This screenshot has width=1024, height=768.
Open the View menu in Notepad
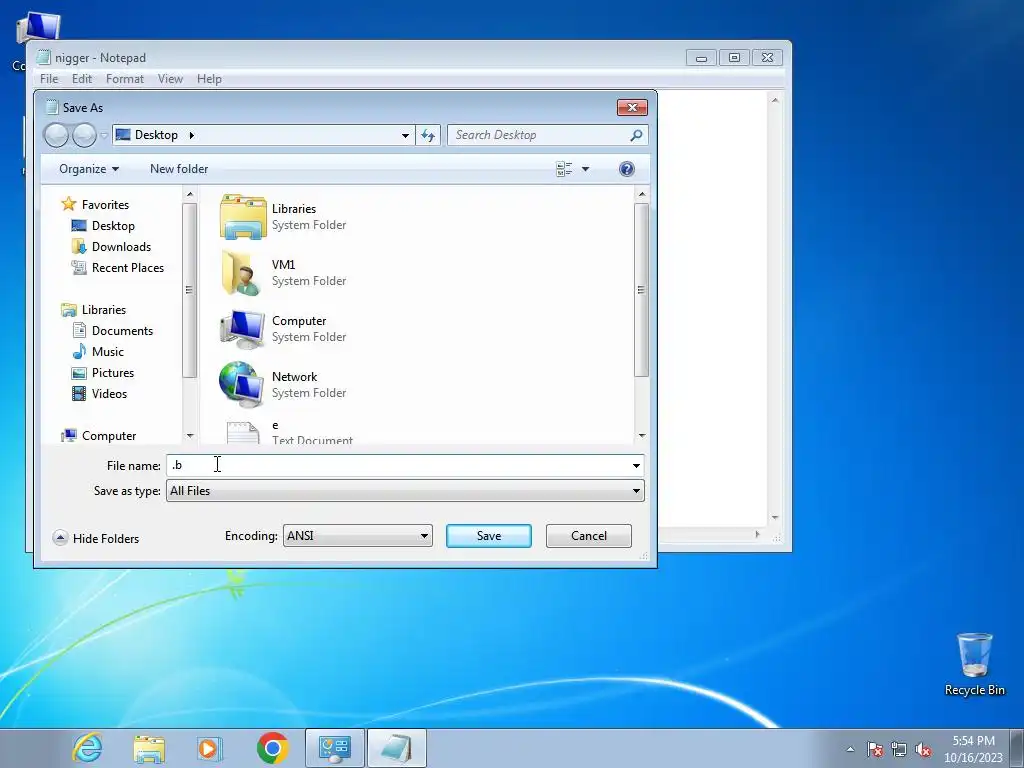(x=170, y=78)
